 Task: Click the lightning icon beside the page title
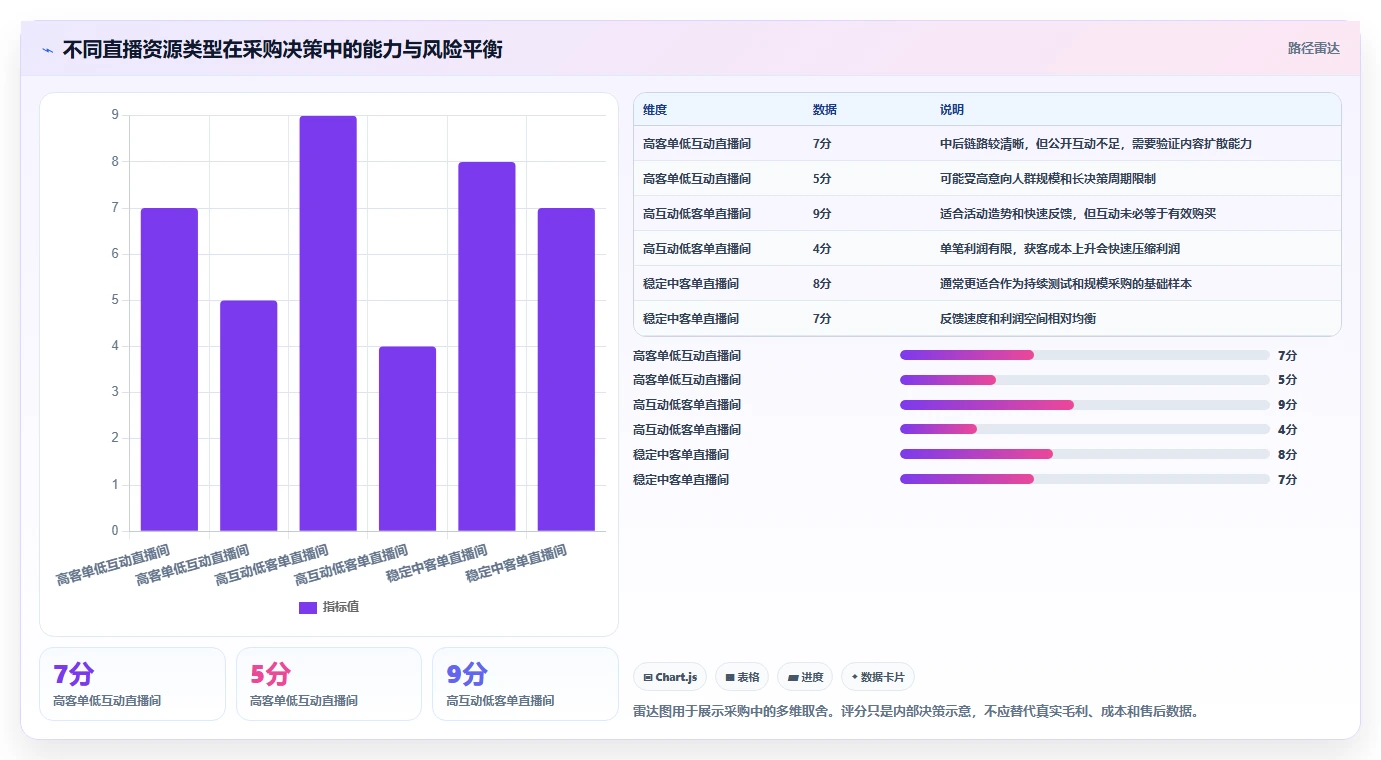coord(47,49)
